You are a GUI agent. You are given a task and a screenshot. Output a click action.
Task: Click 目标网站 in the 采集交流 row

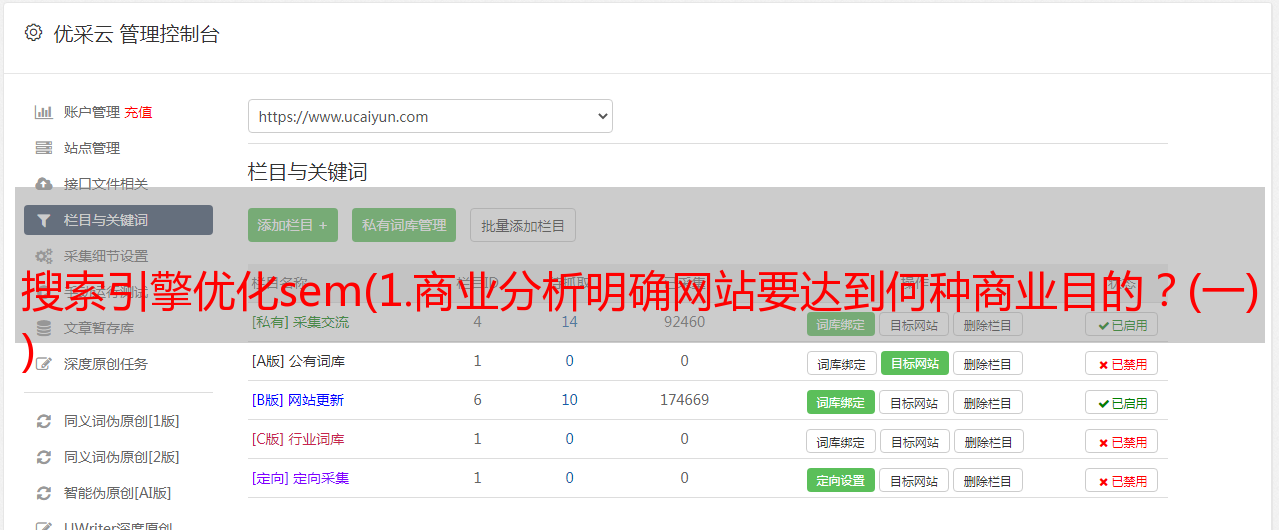(x=914, y=324)
